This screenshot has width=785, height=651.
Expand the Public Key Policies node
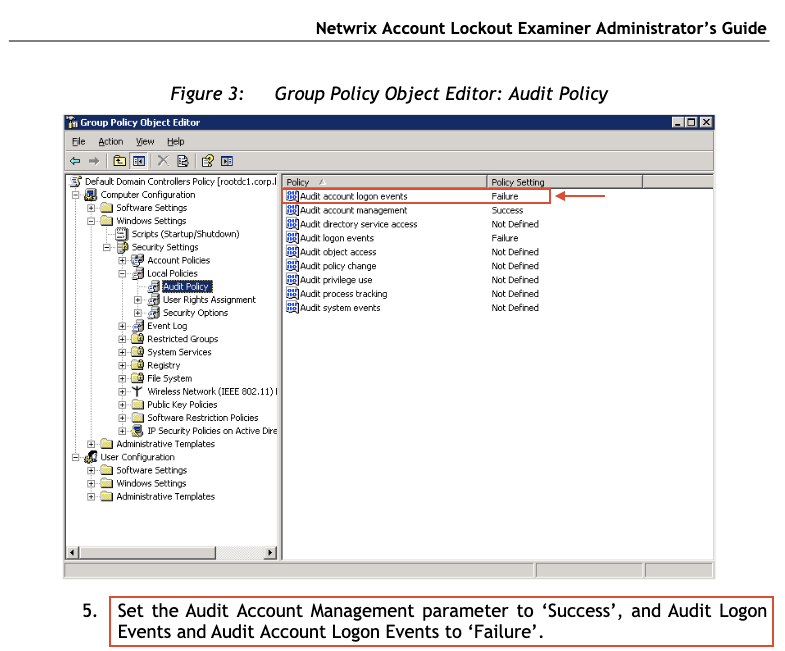click(122, 405)
